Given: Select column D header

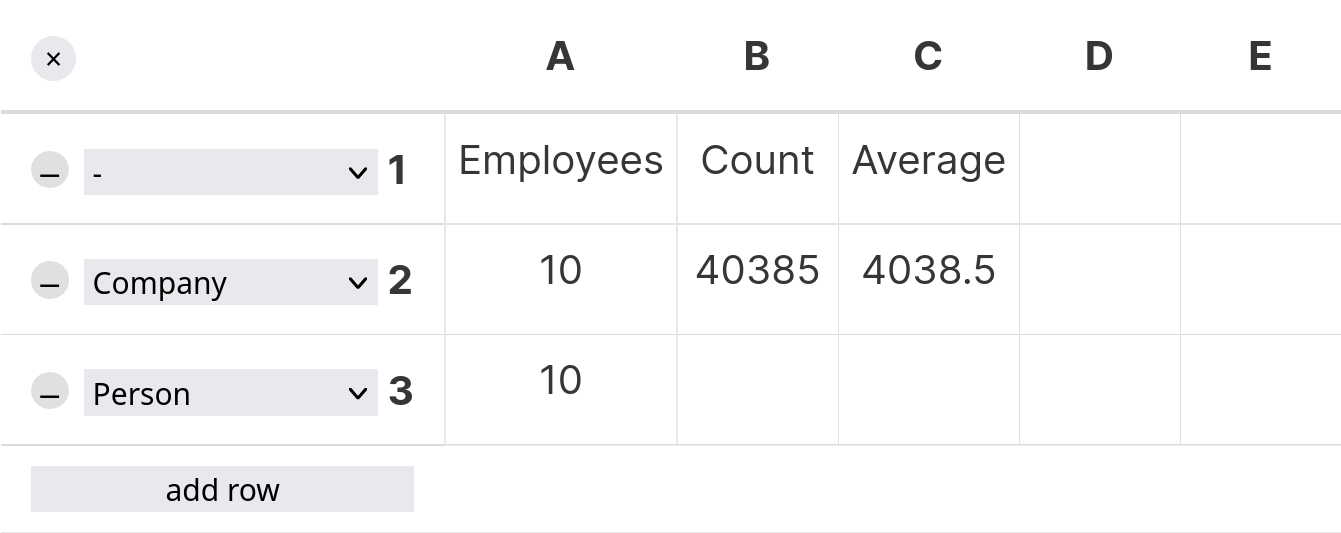Looking at the screenshot, I should click(x=1099, y=57).
